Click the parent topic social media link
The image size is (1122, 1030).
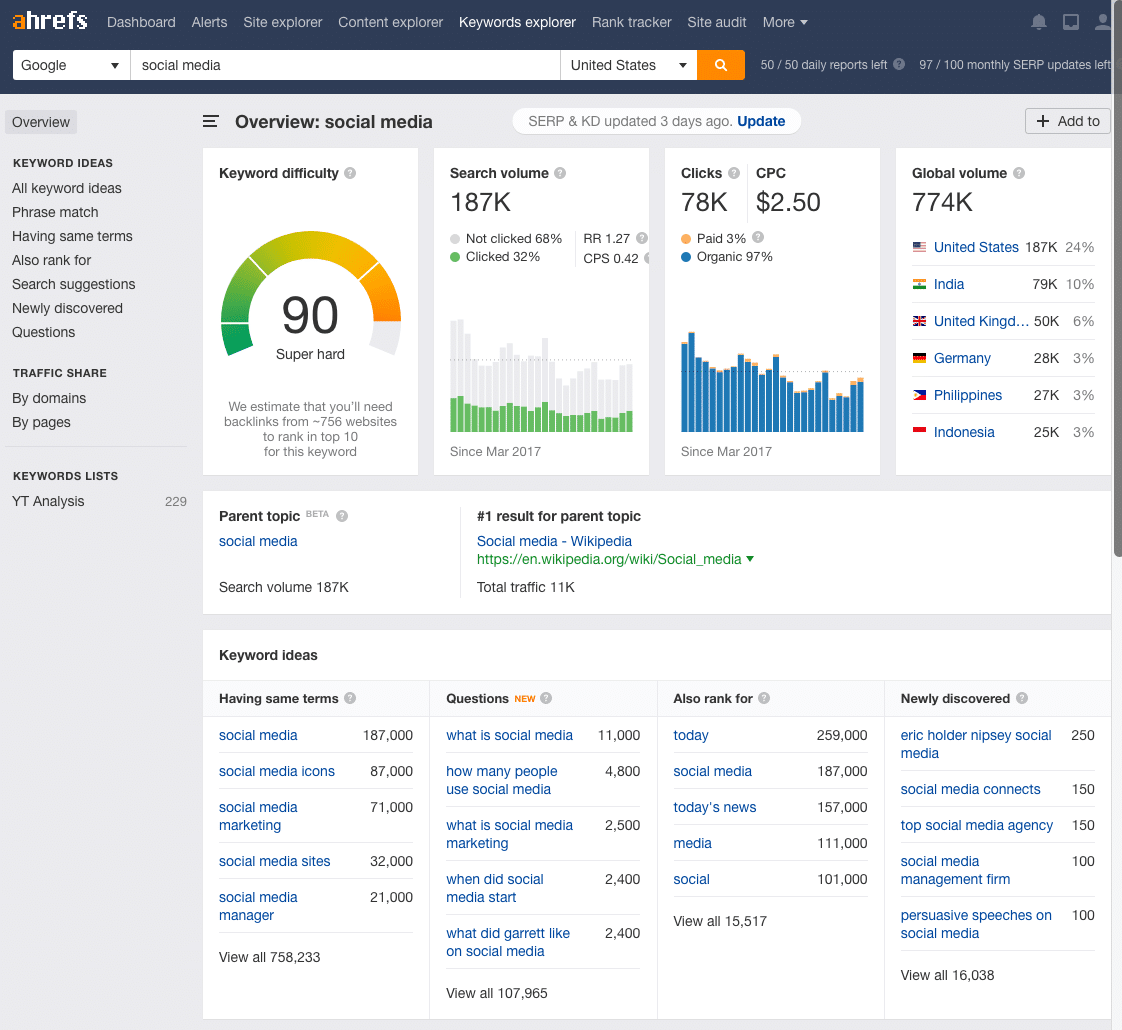pos(258,542)
